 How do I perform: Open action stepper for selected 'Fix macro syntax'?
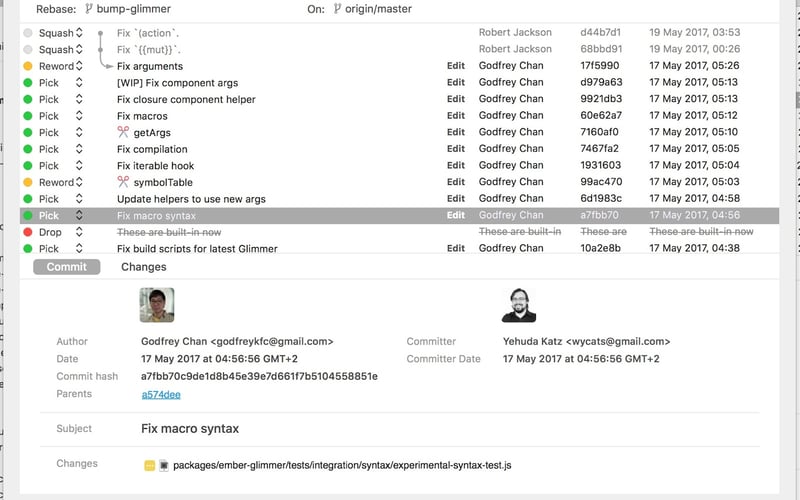tap(79, 215)
